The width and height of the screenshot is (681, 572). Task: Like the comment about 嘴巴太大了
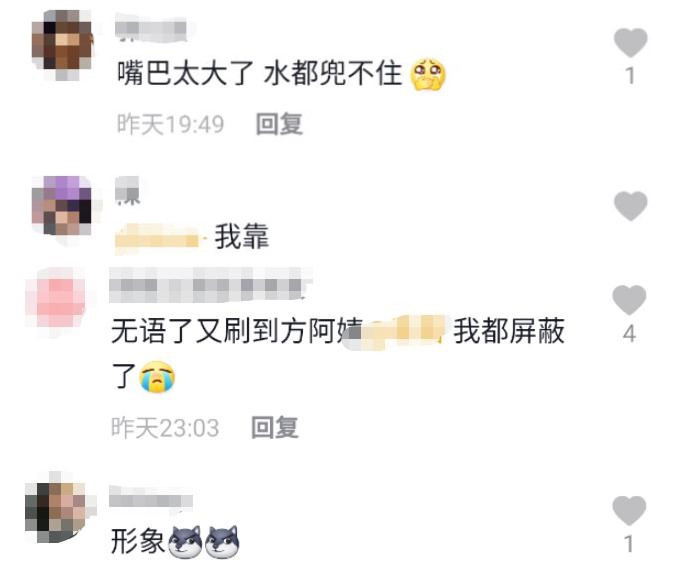pos(630,43)
